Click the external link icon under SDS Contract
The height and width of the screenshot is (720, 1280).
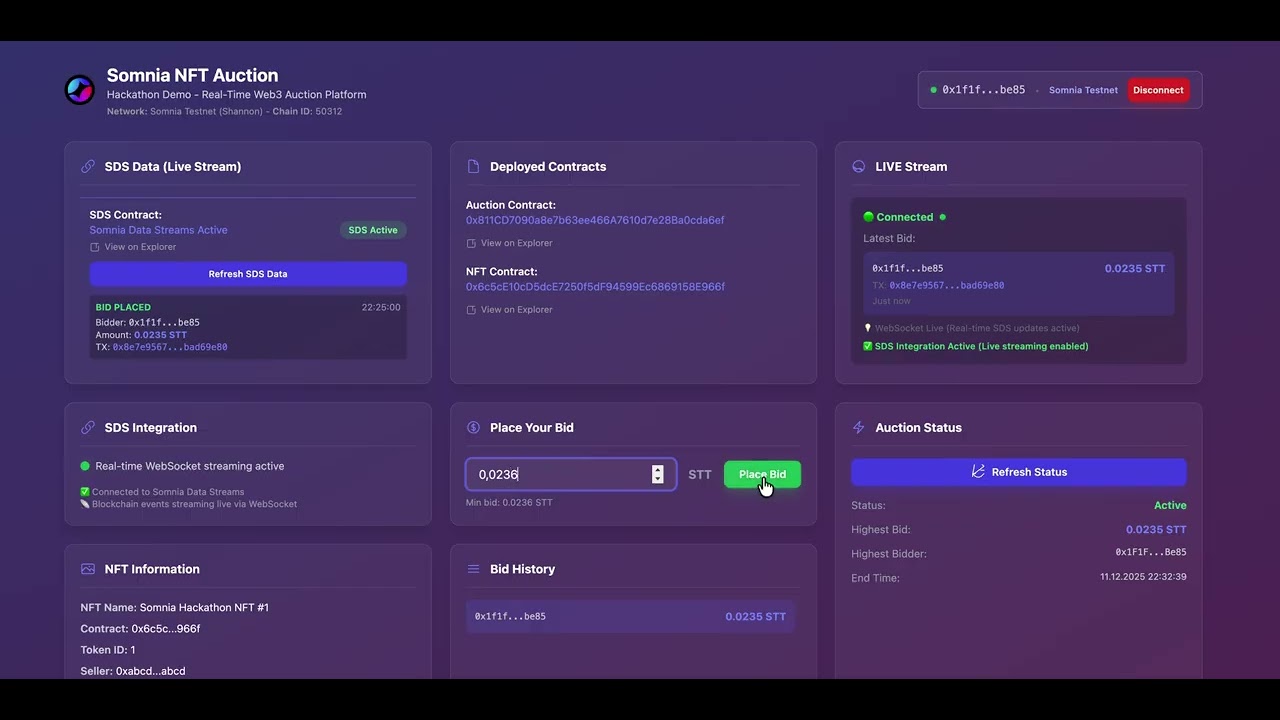click(x=95, y=247)
